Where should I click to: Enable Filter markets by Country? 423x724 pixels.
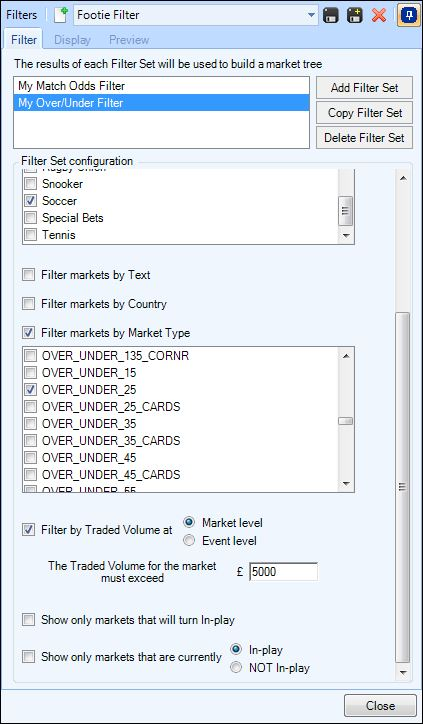tap(29, 304)
